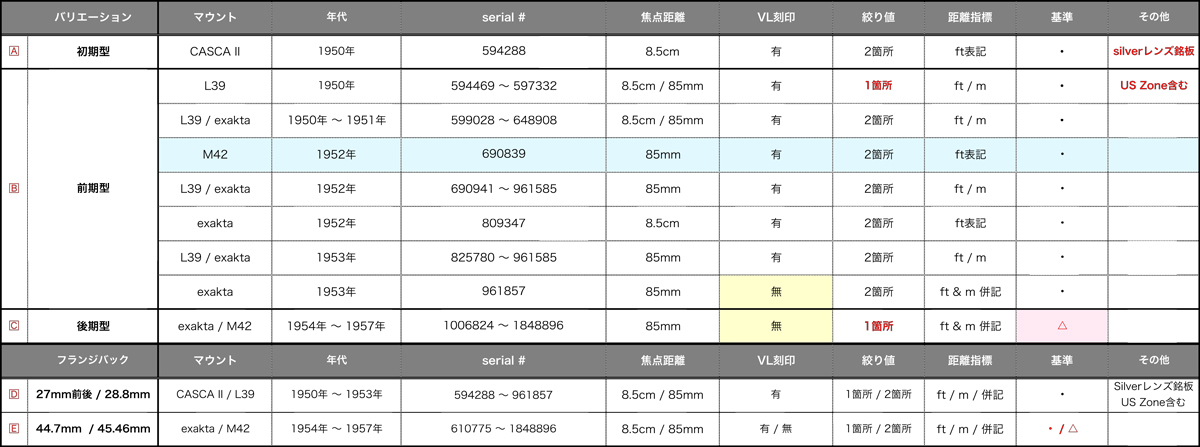This screenshot has height=447, width=1200.
Task: Click the triangle symbol in the pink cell
Action: 1061,326
